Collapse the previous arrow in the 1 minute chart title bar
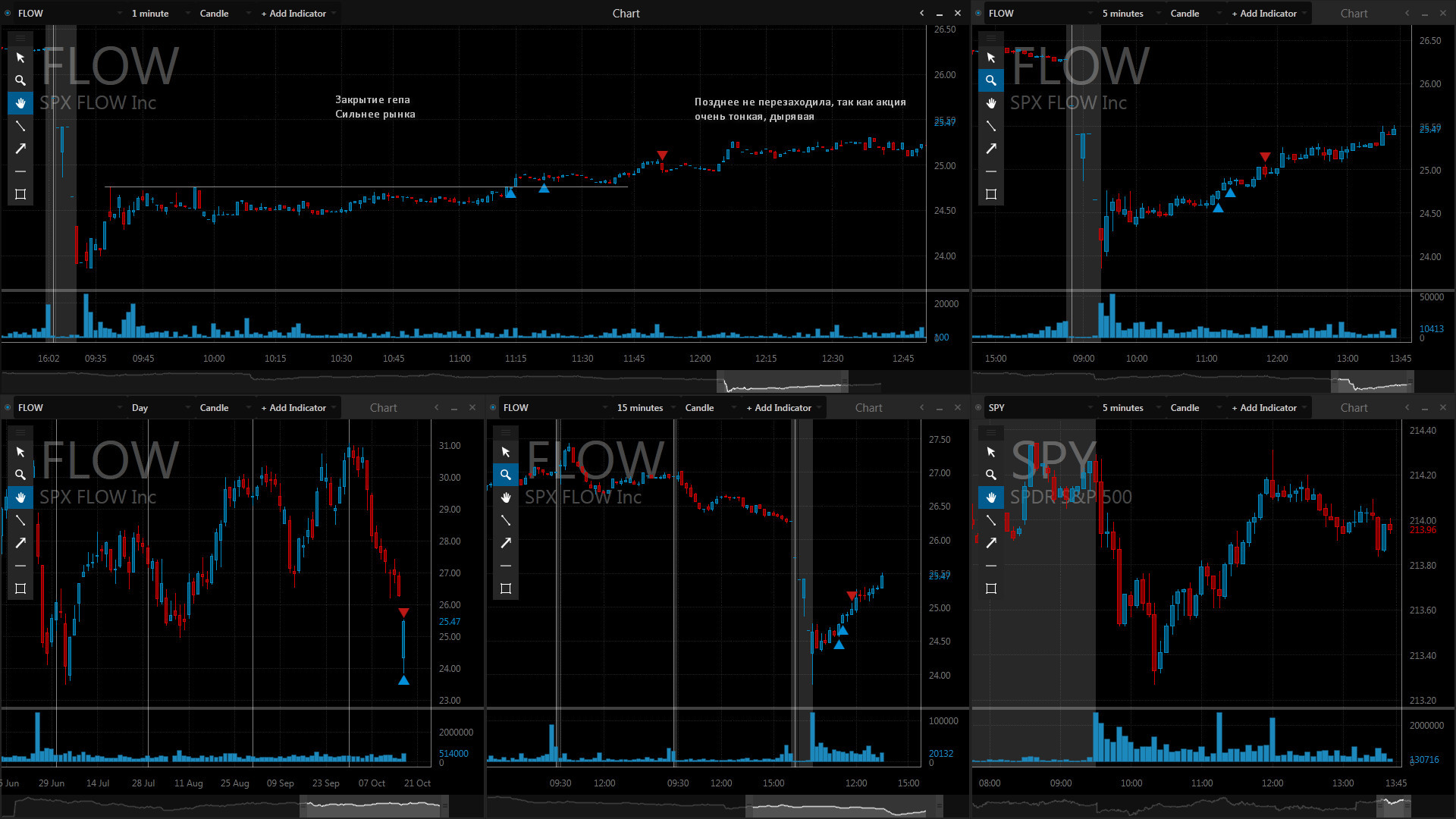This screenshot has height=819, width=1456. click(921, 14)
